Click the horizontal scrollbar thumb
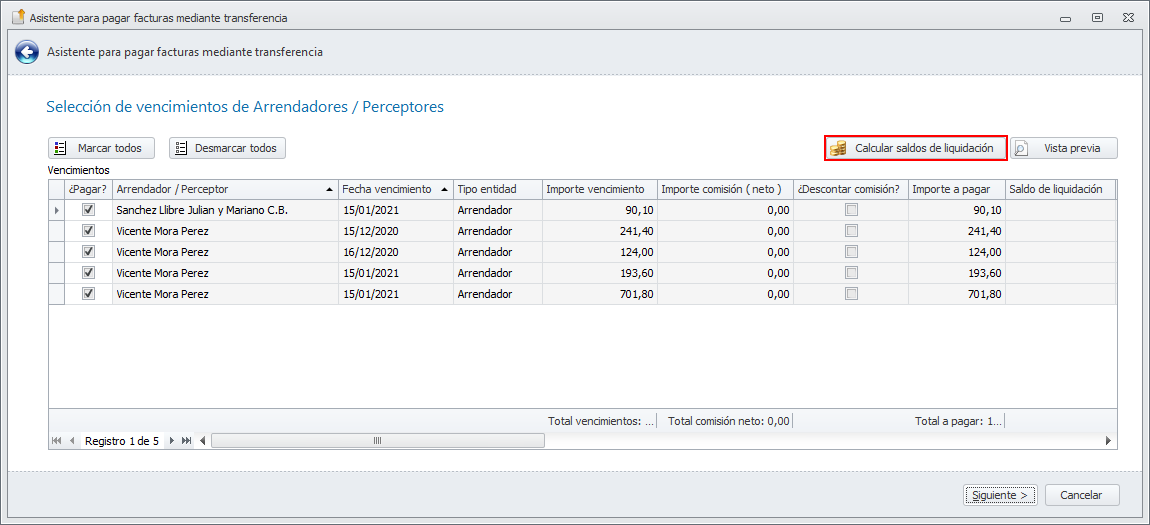 tap(377, 441)
